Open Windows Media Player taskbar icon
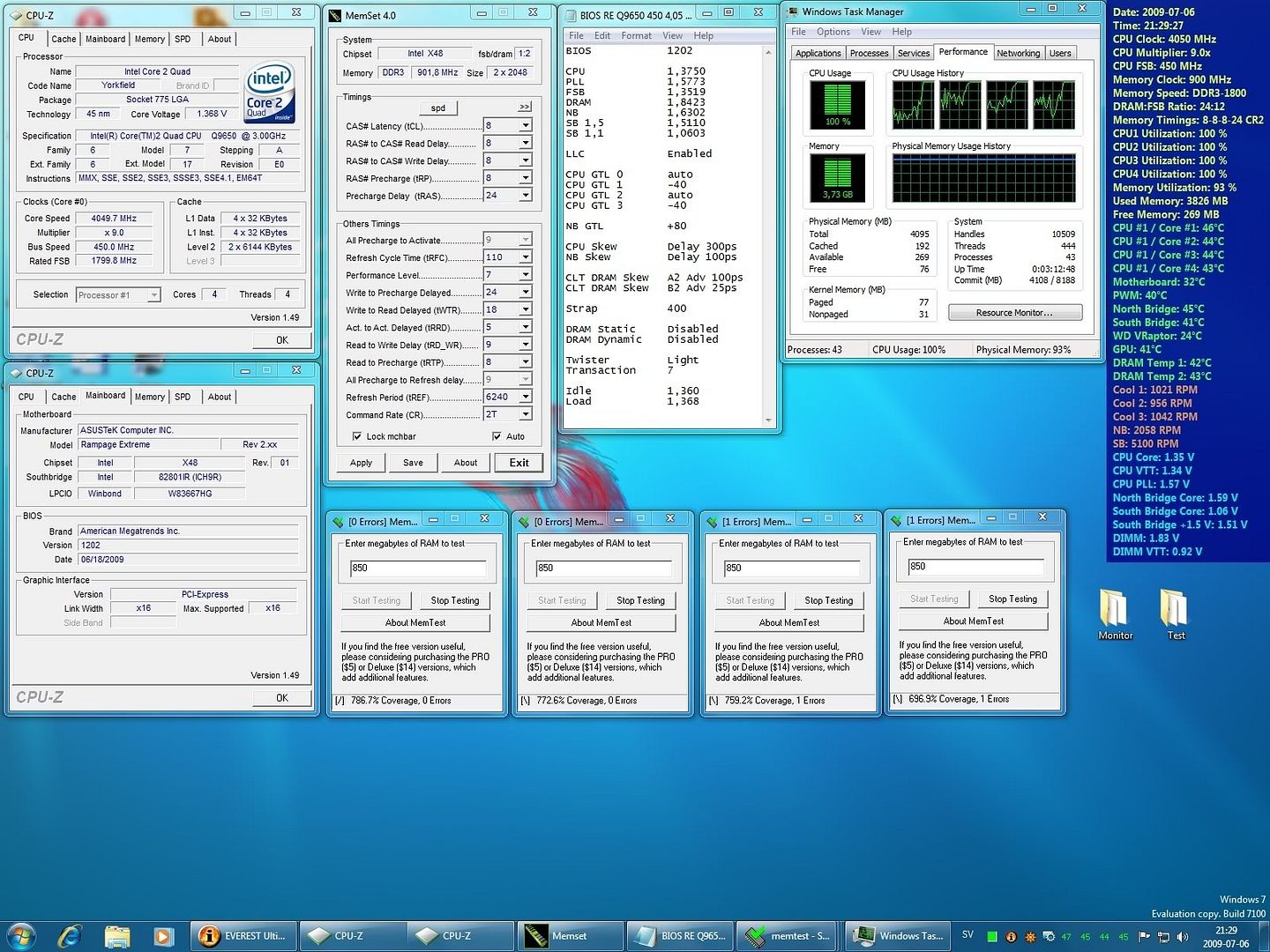This screenshot has width=1270, height=952. (163, 935)
